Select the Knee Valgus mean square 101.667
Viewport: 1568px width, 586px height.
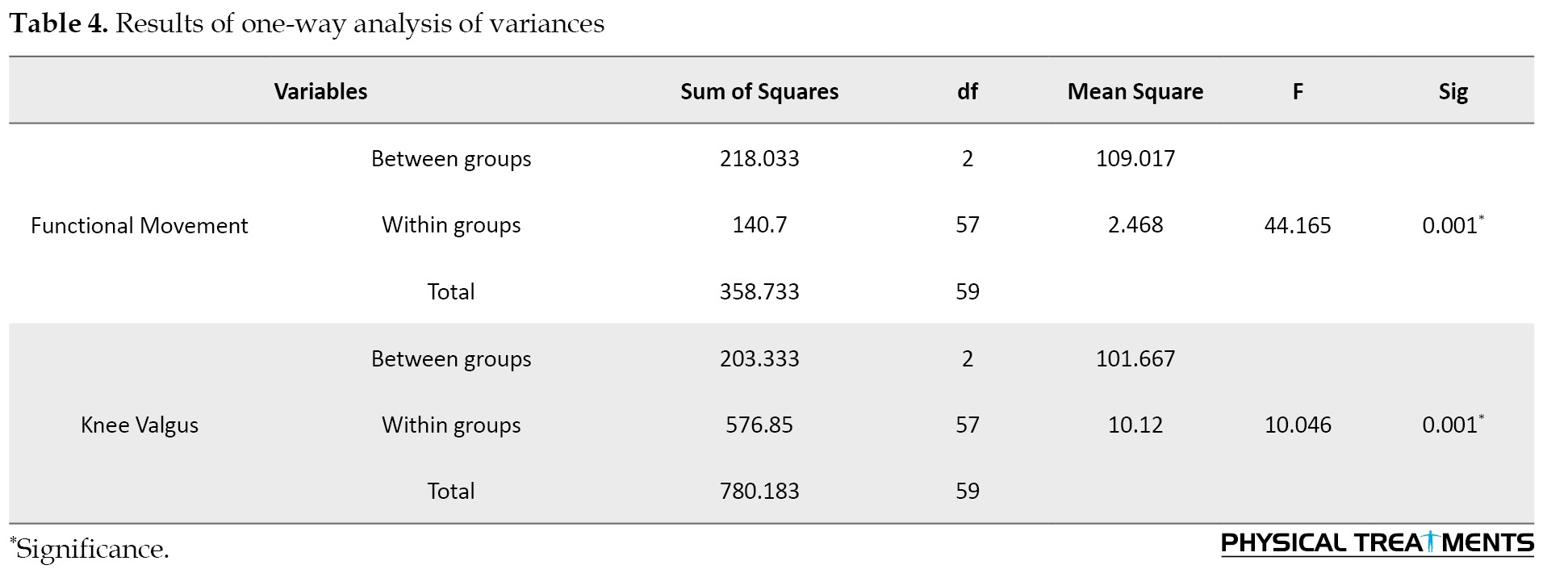pyautogui.click(x=1135, y=358)
